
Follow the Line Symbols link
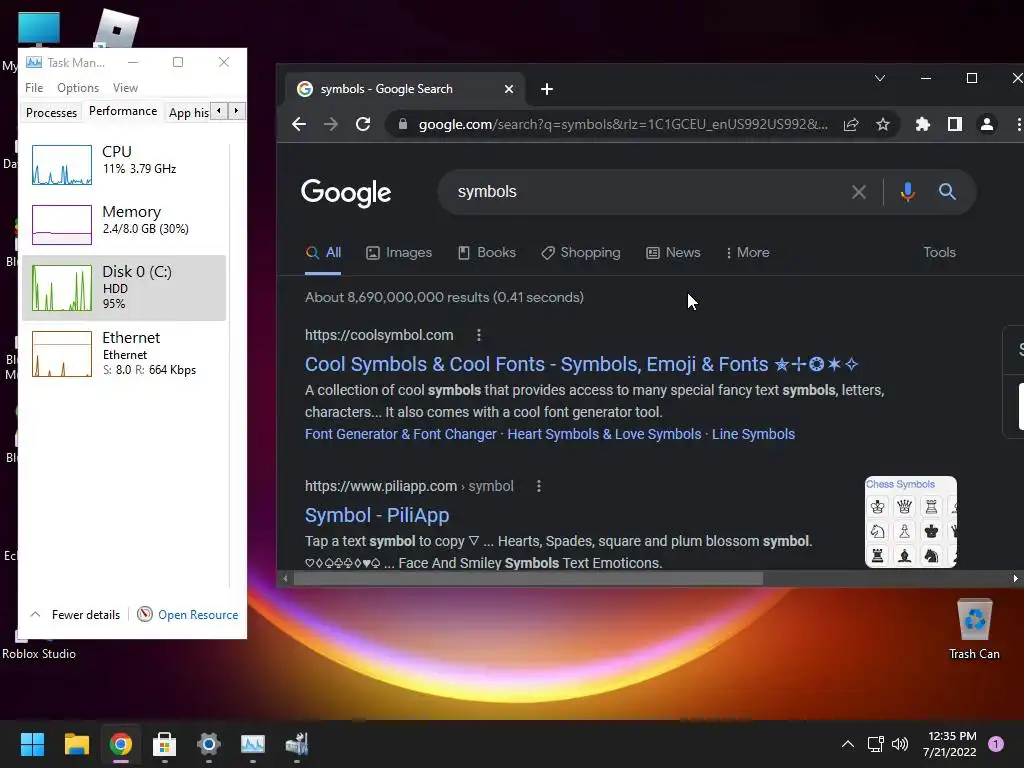pyautogui.click(x=753, y=434)
